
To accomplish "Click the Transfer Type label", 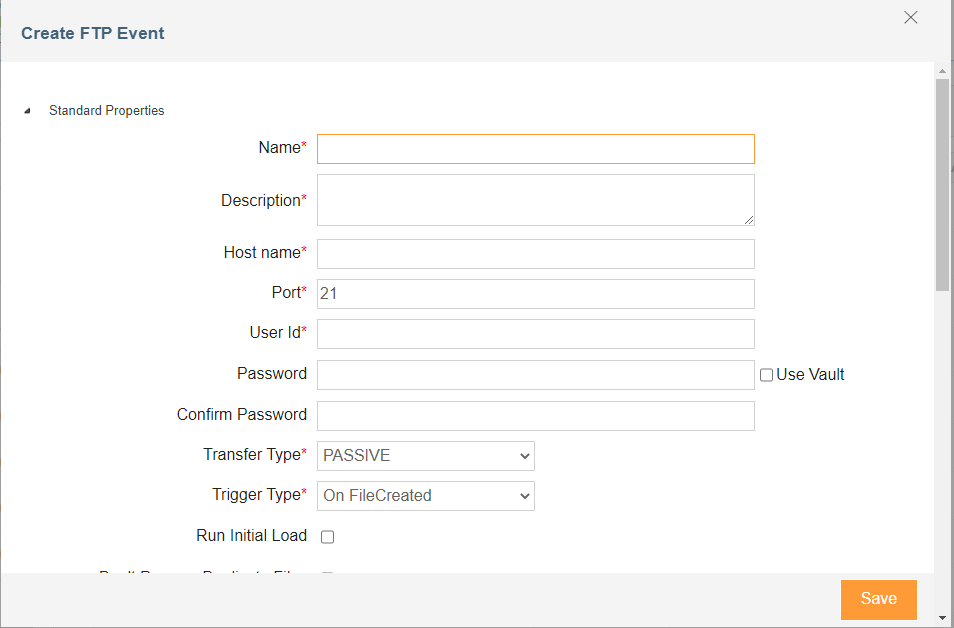I will click(254, 455).
